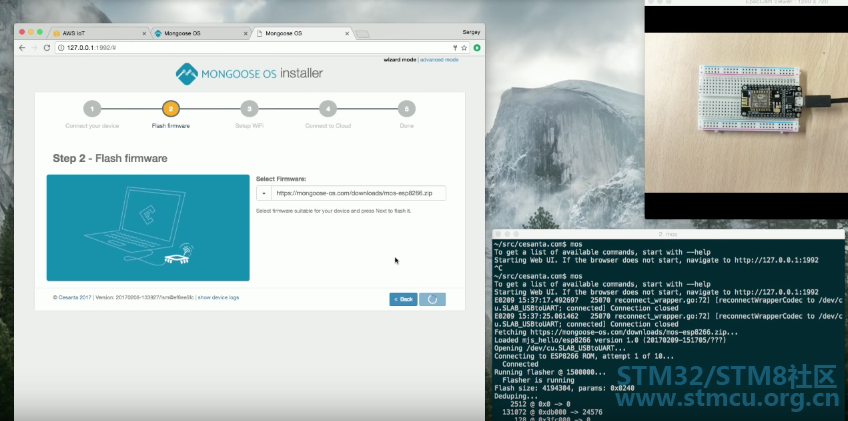Click the 'Flash size: 4194304' terminal line
The image size is (848, 421).
[564, 388]
